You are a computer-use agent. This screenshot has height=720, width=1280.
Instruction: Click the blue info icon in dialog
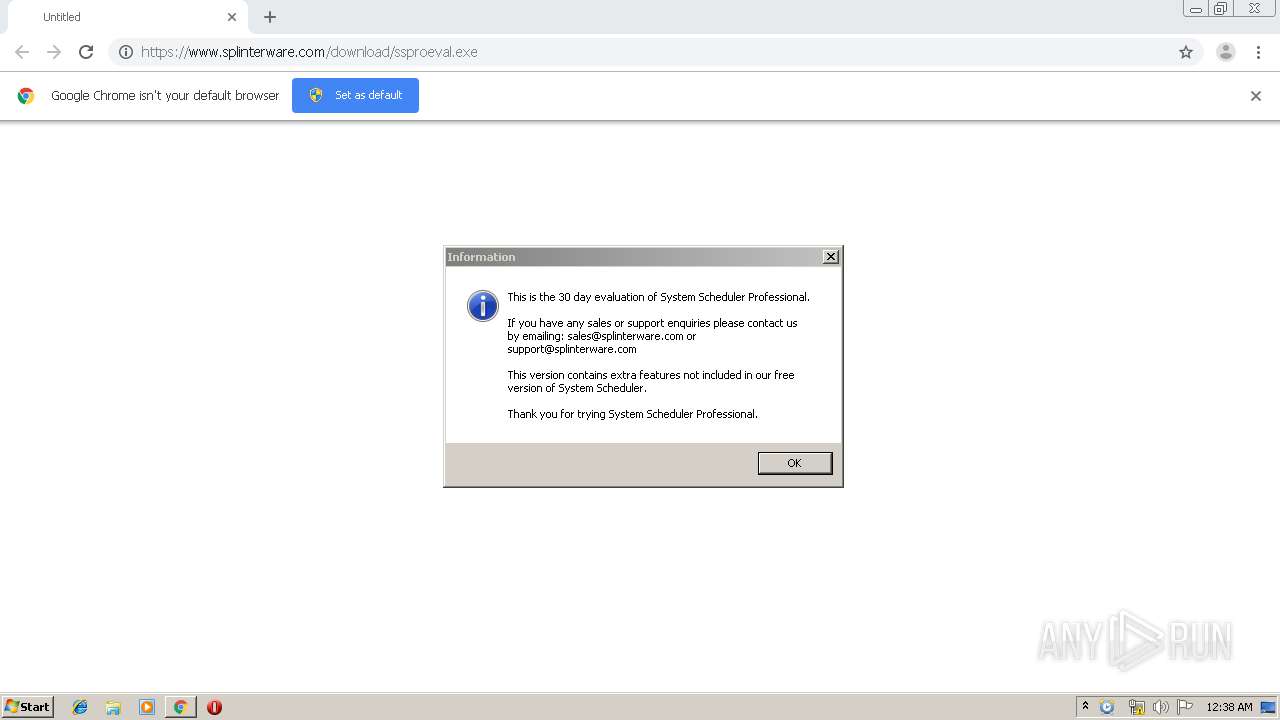[482, 306]
